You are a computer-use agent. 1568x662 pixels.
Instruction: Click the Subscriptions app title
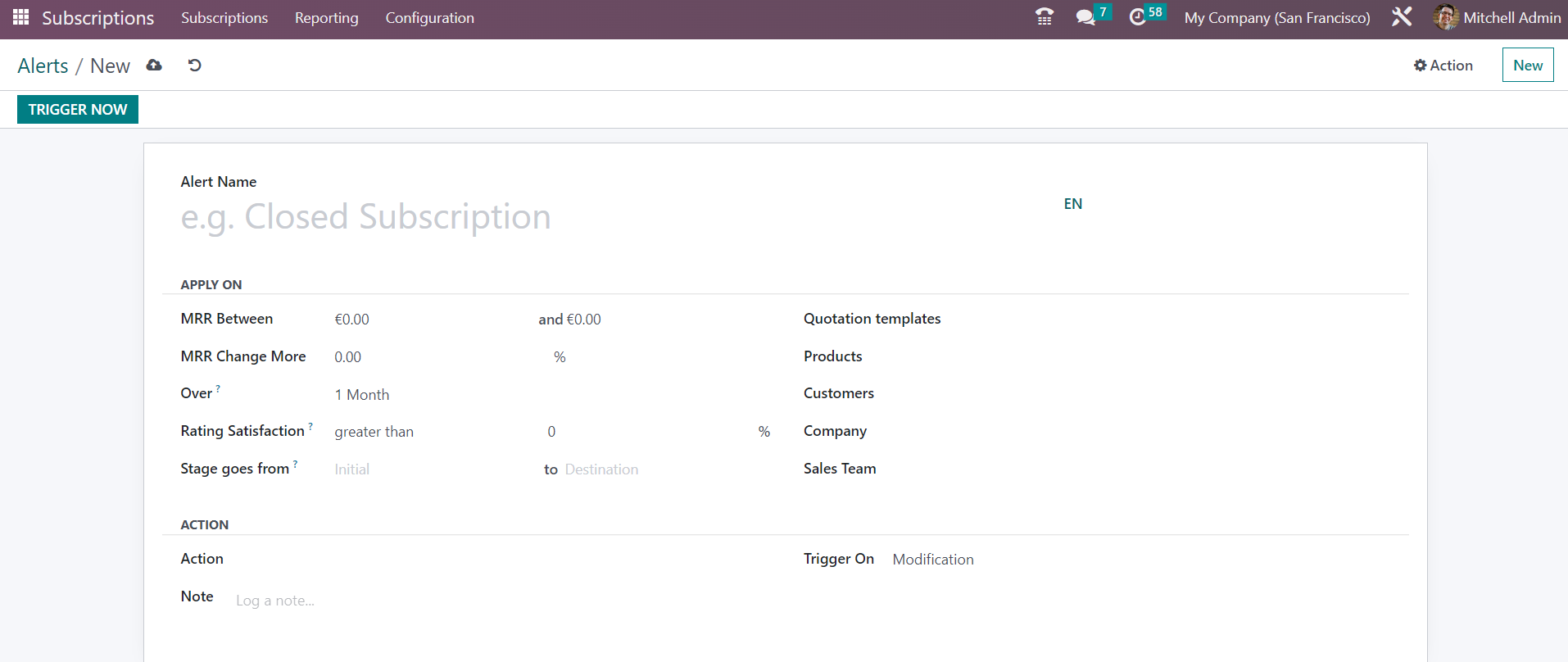coord(98,18)
